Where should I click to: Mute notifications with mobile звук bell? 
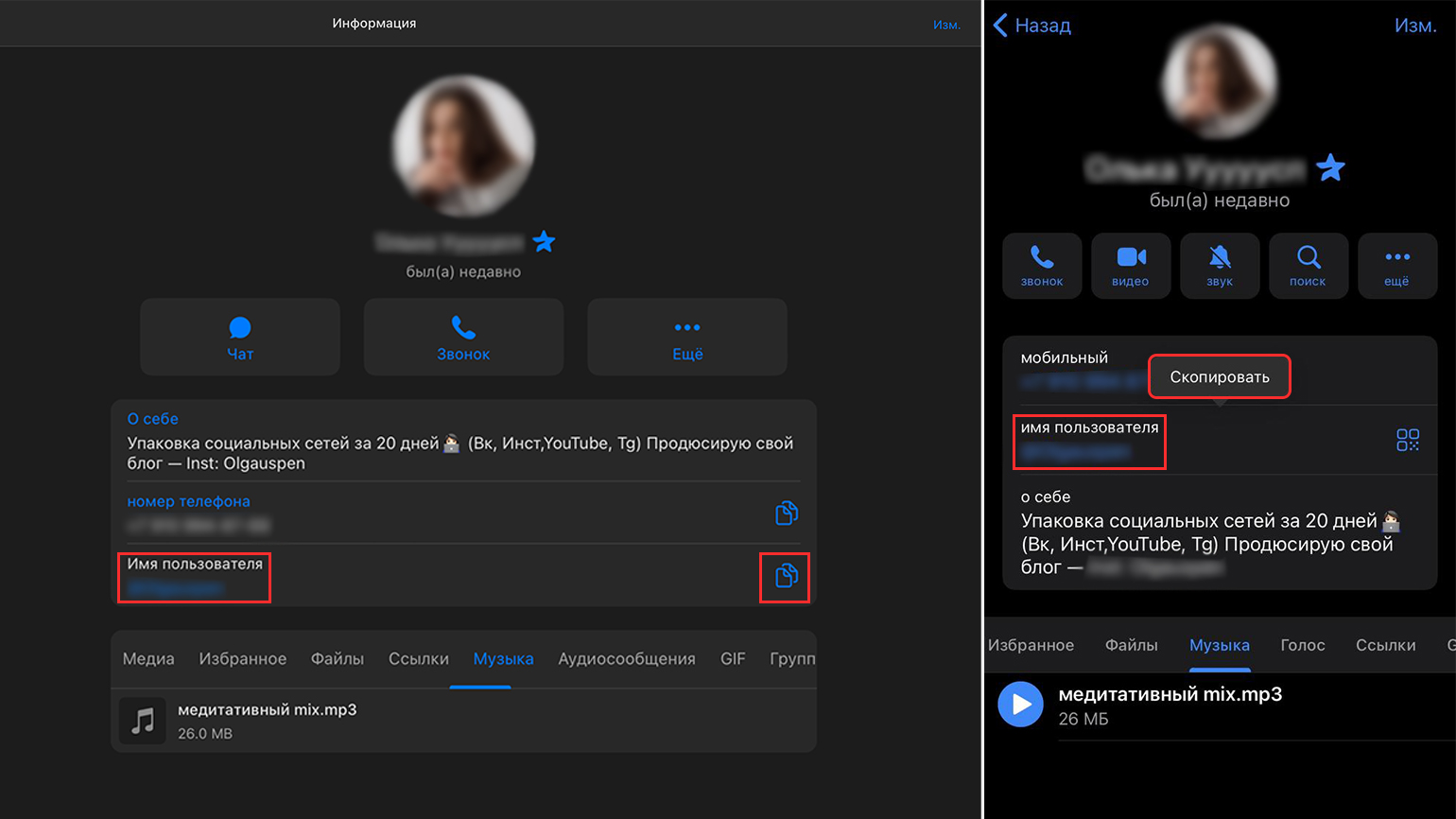(x=1220, y=266)
